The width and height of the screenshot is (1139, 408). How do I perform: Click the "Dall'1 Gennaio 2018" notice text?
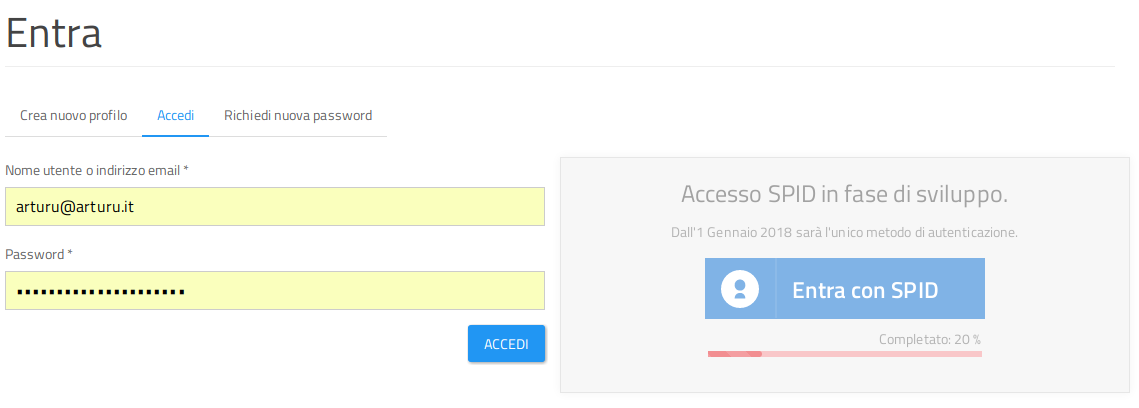point(844,233)
